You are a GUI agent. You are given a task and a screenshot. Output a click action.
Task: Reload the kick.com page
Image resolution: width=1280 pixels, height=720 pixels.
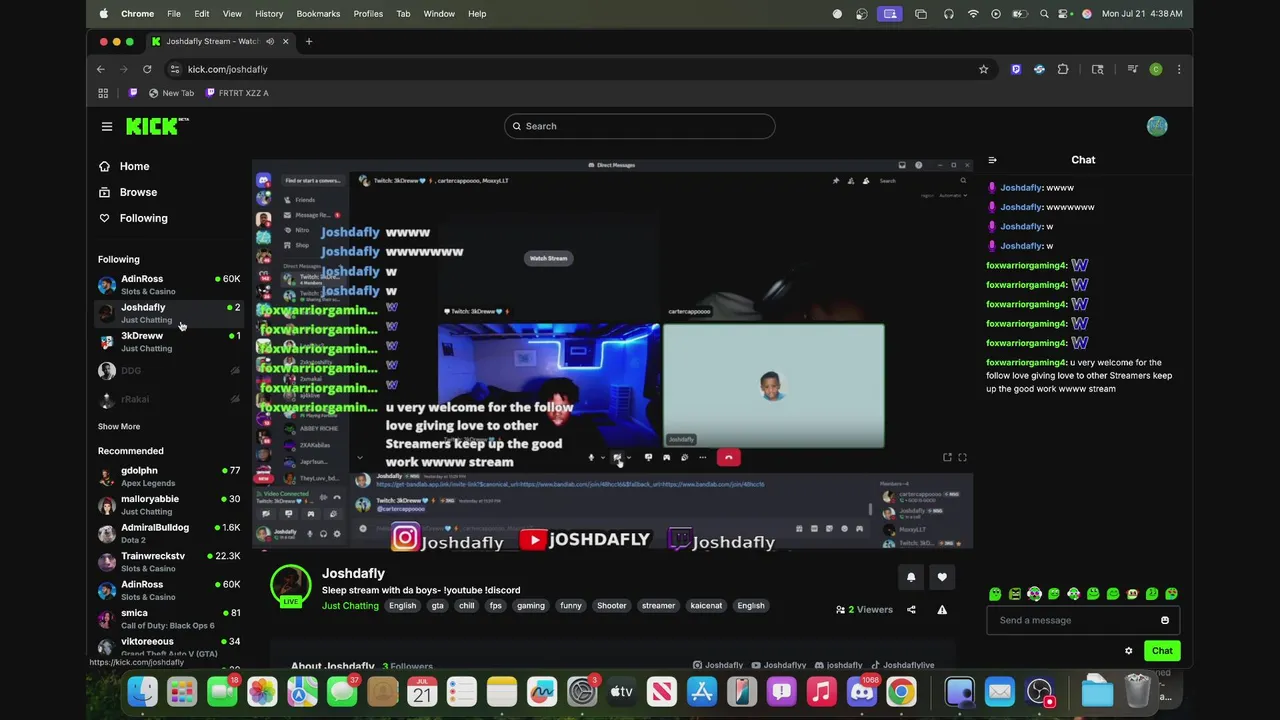pos(147,69)
